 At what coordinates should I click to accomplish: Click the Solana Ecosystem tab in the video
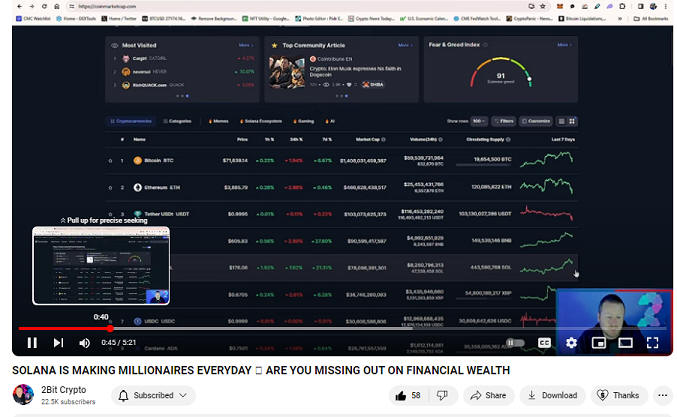point(261,121)
